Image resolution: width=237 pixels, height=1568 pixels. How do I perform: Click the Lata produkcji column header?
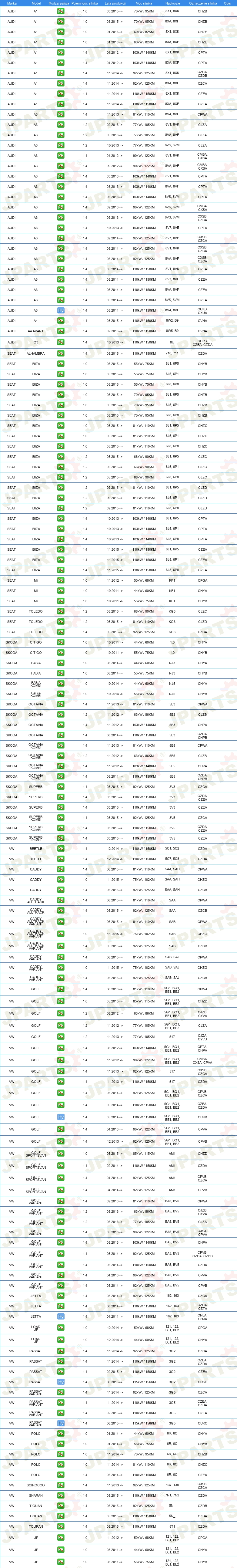[x=115, y=3]
